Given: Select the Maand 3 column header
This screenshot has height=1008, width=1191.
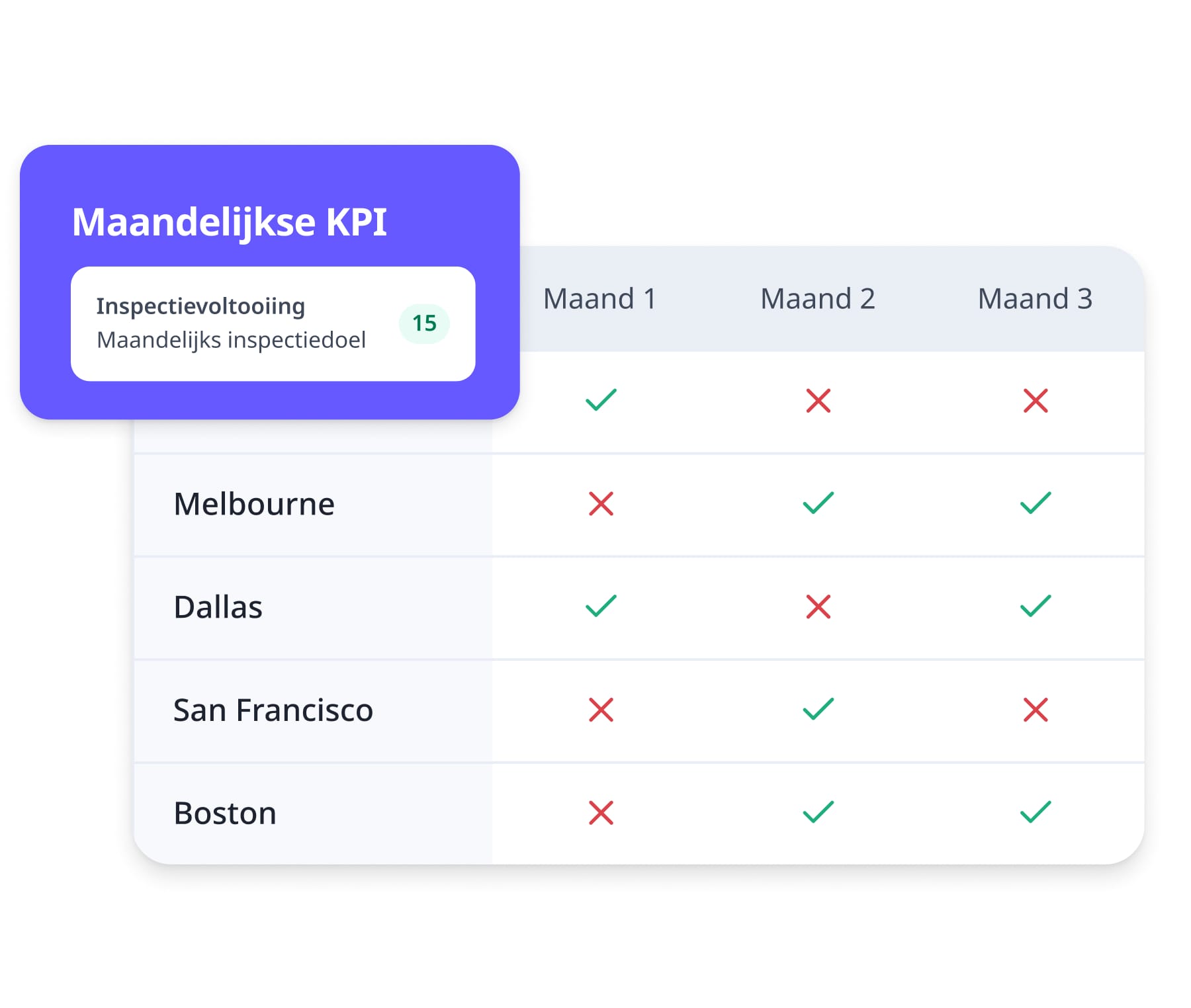Looking at the screenshot, I should (1035, 299).
